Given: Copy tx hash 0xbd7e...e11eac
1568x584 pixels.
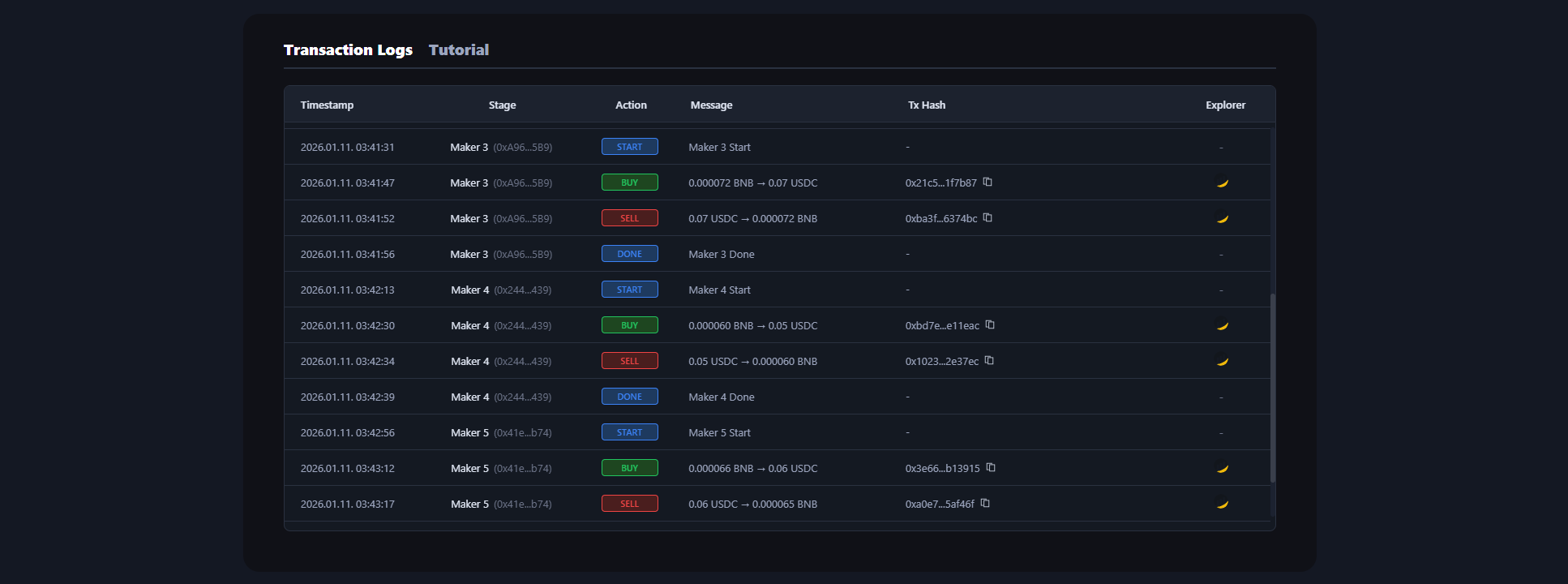Looking at the screenshot, I should [x=990, y=325].
